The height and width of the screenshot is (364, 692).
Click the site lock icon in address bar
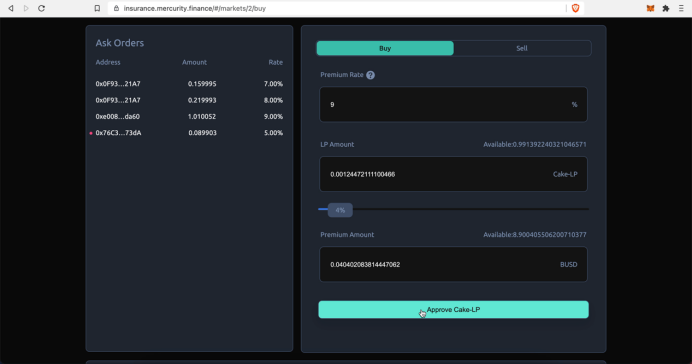point(117,8)
